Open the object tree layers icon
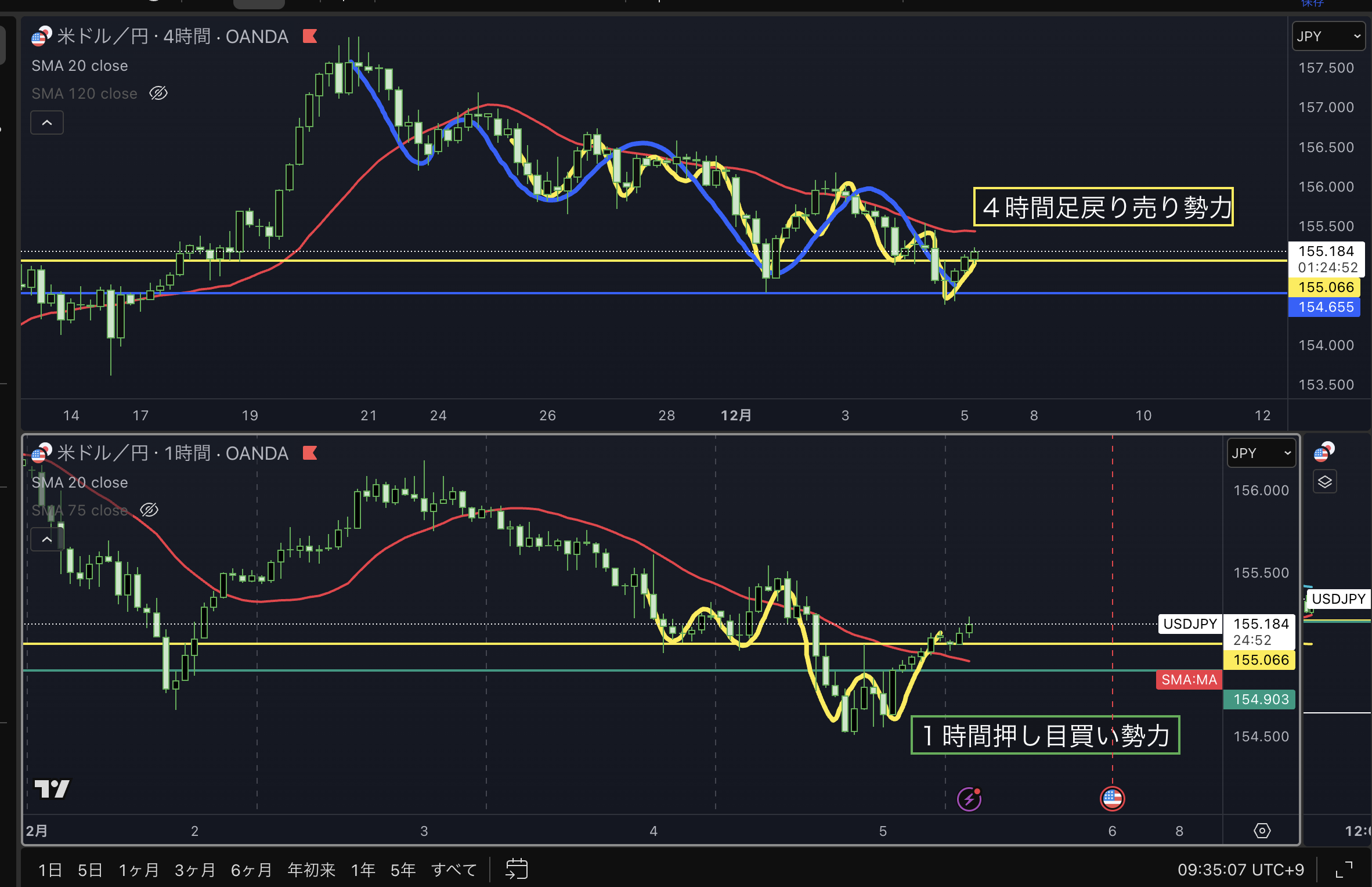Viewport: 1372px width, 887px height. (1325, 482)
